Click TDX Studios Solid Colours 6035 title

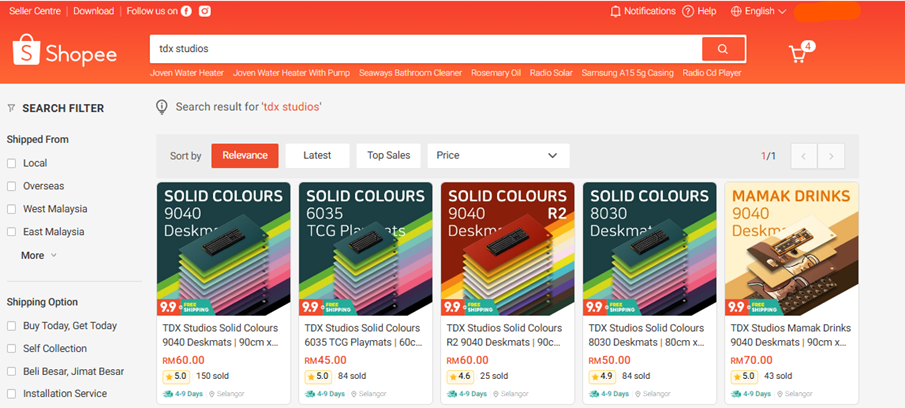(364, 335)
